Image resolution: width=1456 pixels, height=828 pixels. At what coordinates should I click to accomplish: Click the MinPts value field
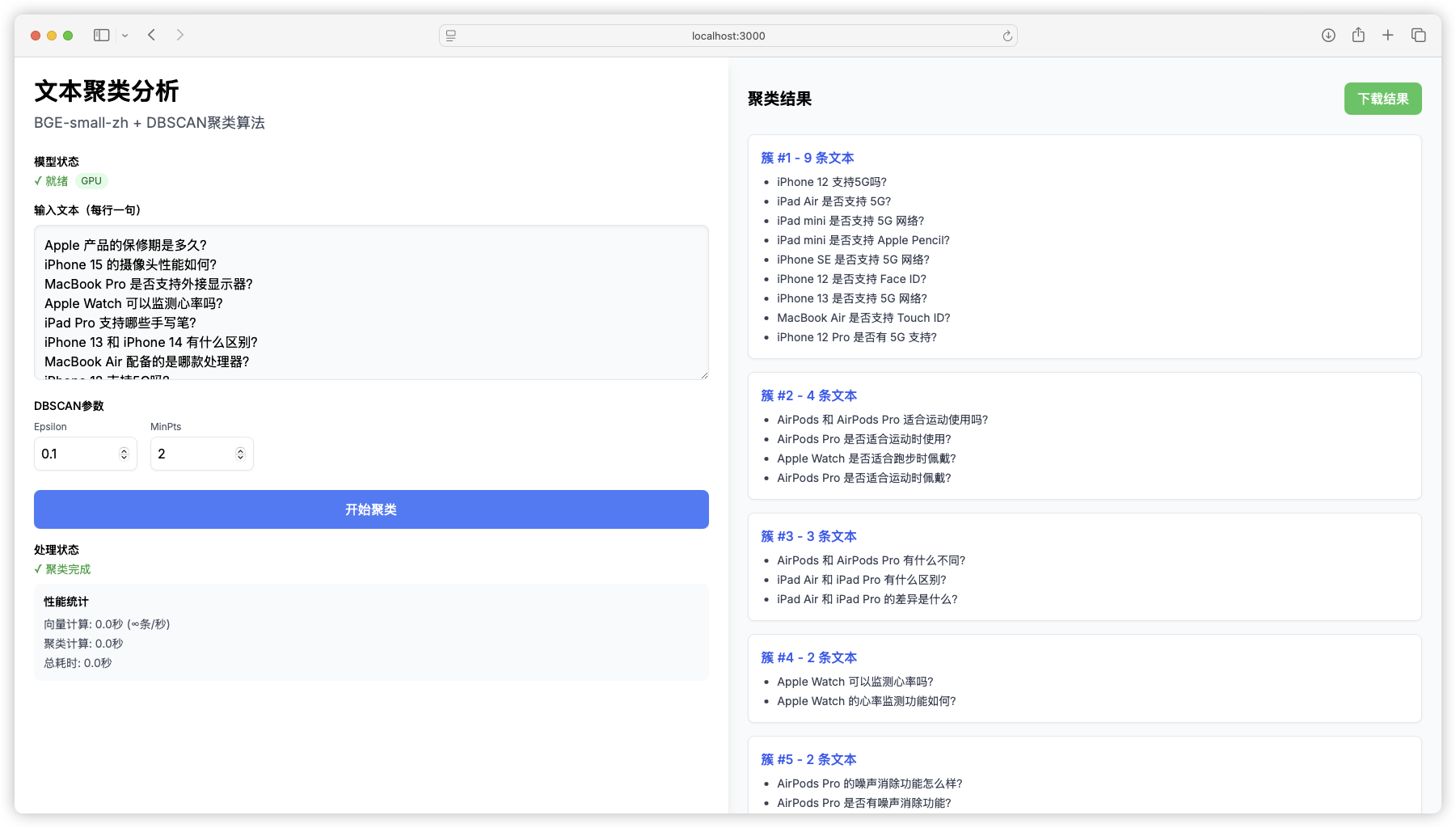[x=201, y=454]
